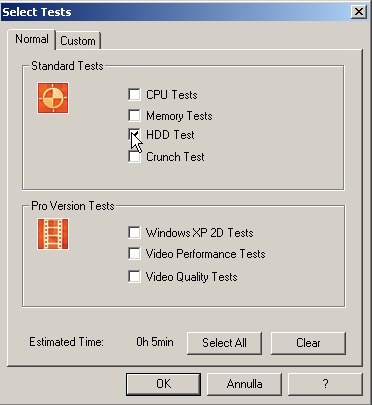
Task: Click the Pro Version Tests group label
Action: (x=73, y=206)
